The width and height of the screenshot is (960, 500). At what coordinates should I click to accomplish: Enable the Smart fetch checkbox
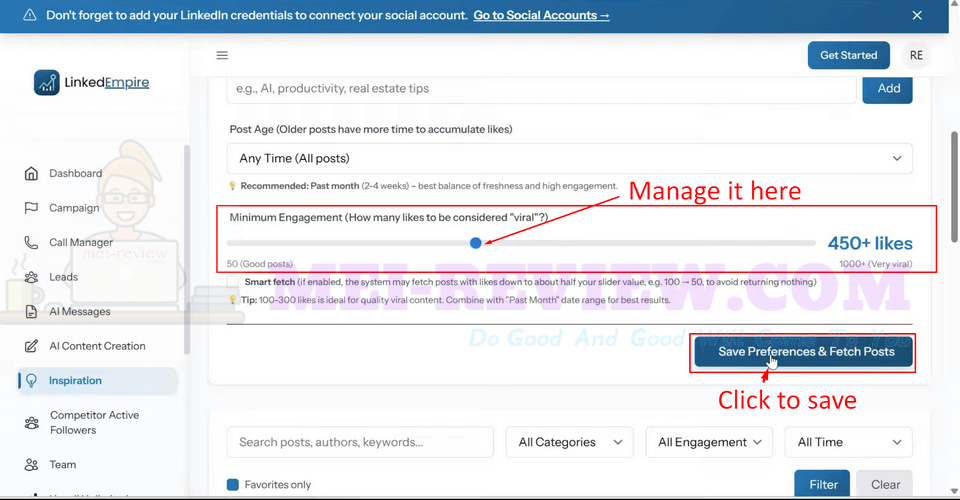point(233,282)
